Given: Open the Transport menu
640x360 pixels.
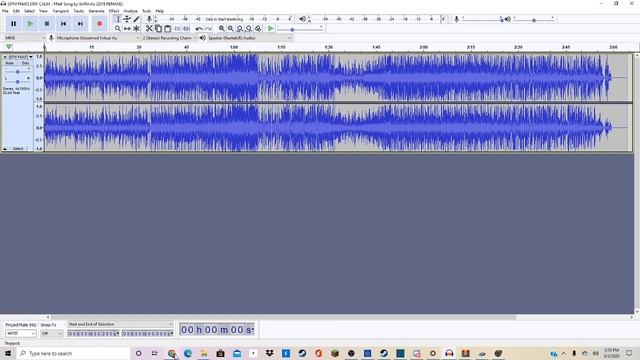Looking at the screenshot, I should pos(60,11).
